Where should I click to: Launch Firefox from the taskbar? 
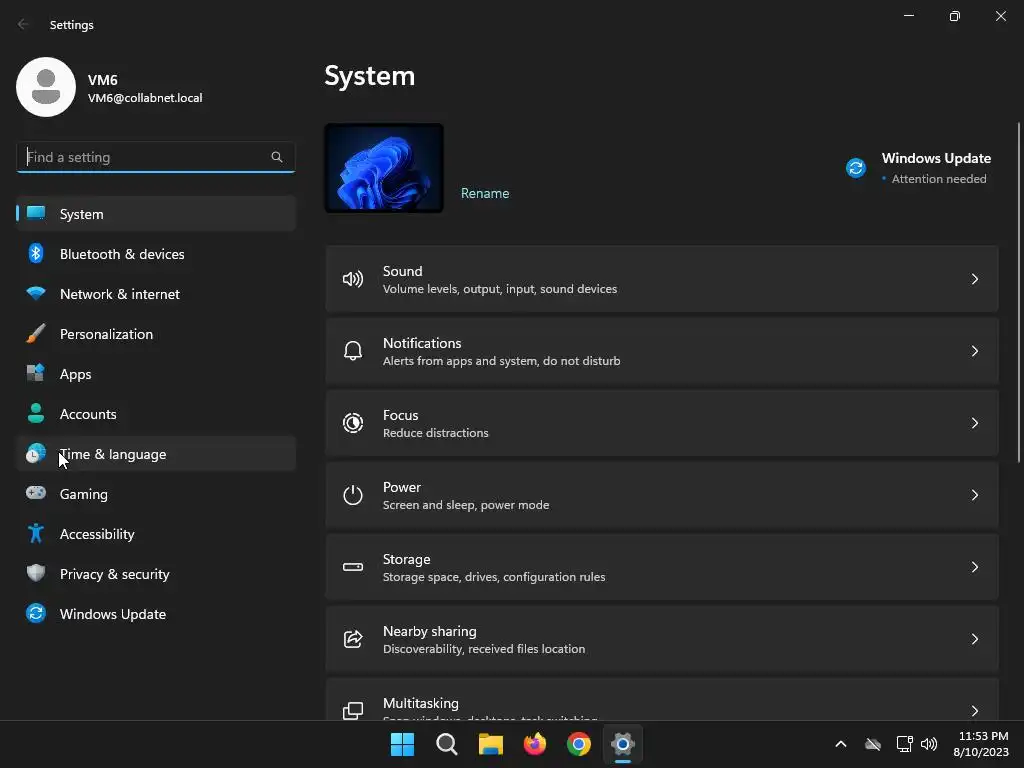[x=535, y=744]
